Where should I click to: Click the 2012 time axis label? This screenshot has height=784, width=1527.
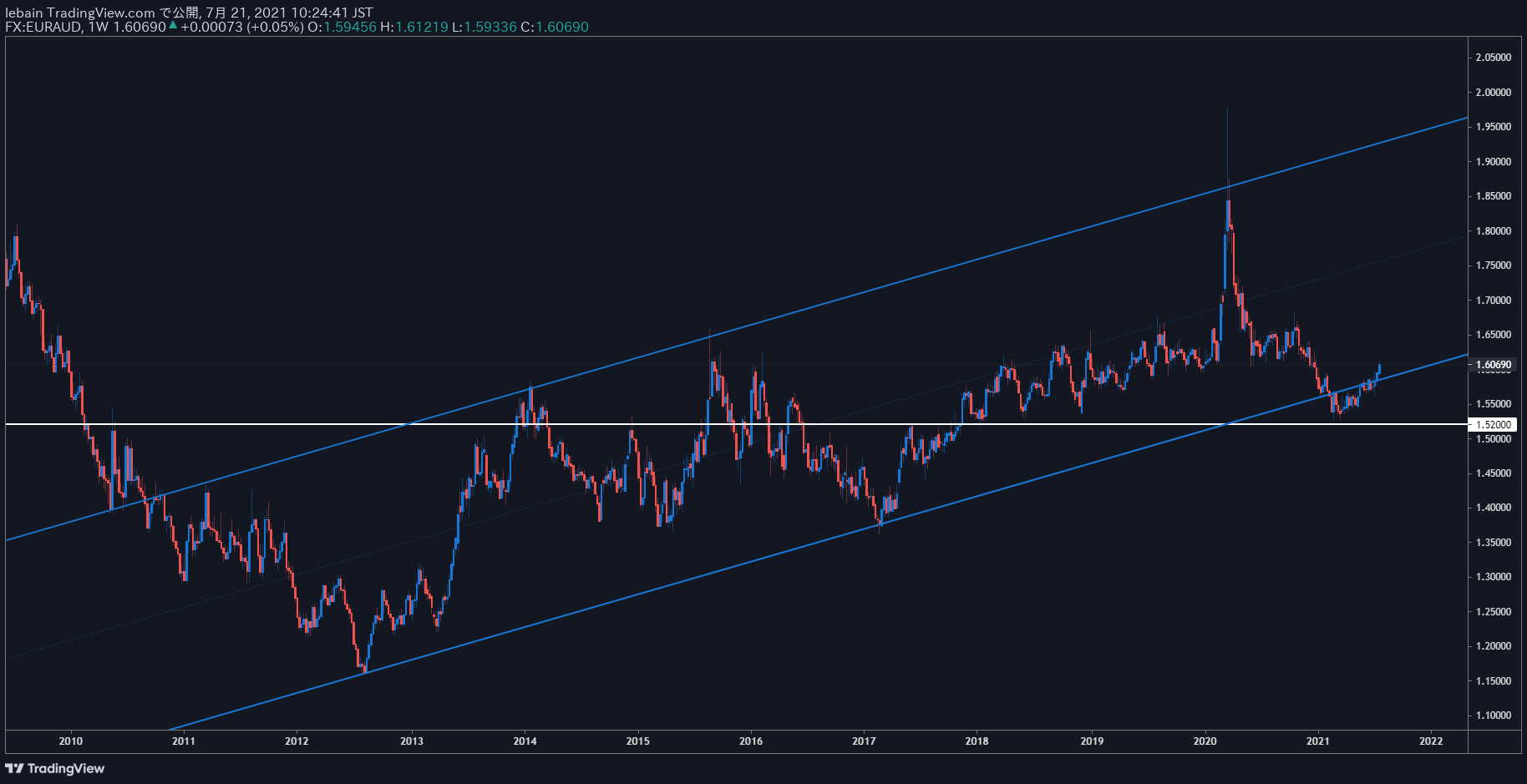click(x=297, y=741)
